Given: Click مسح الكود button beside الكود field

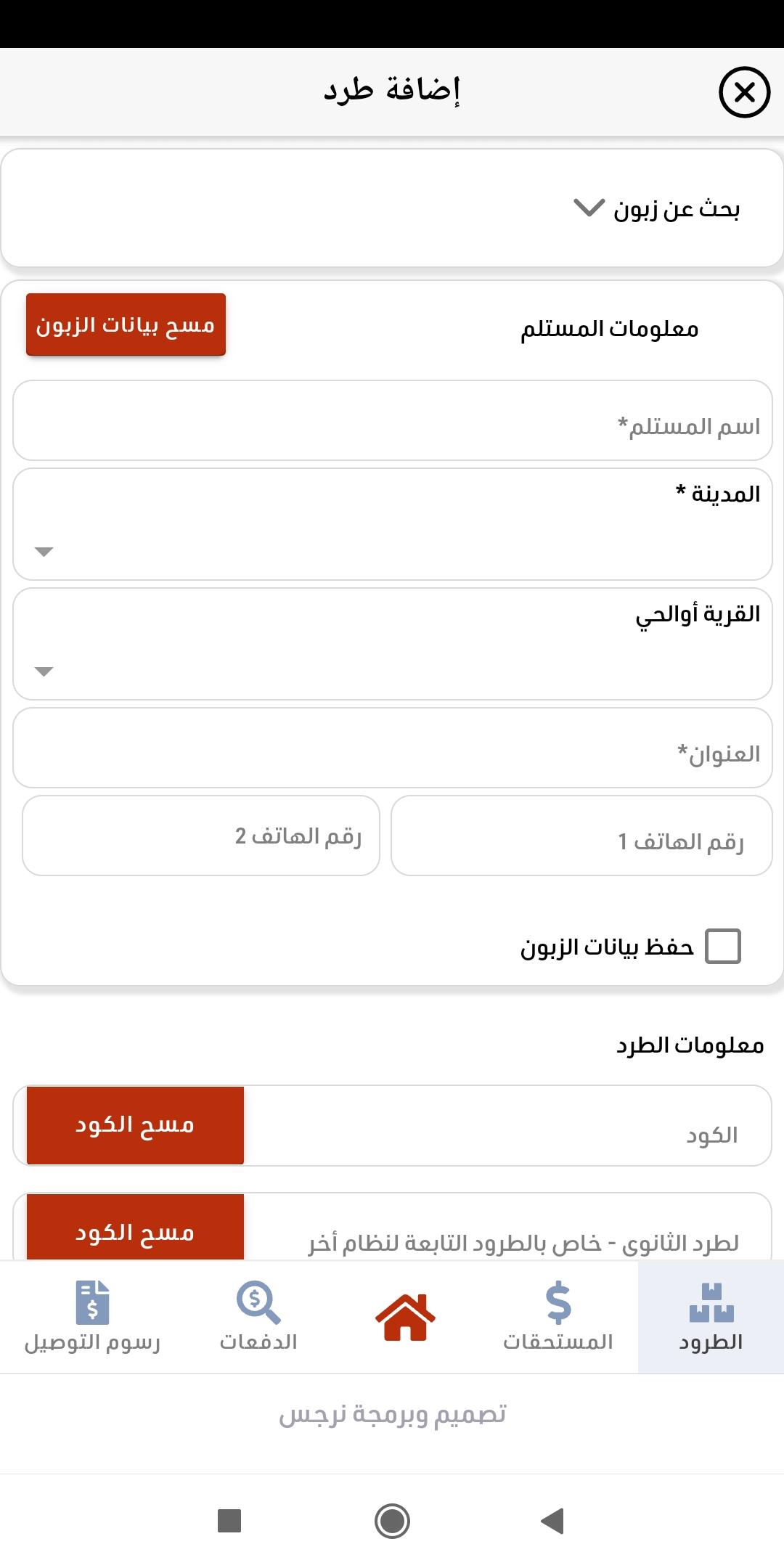Looking at the screenshot, I should coord(135,1125).
